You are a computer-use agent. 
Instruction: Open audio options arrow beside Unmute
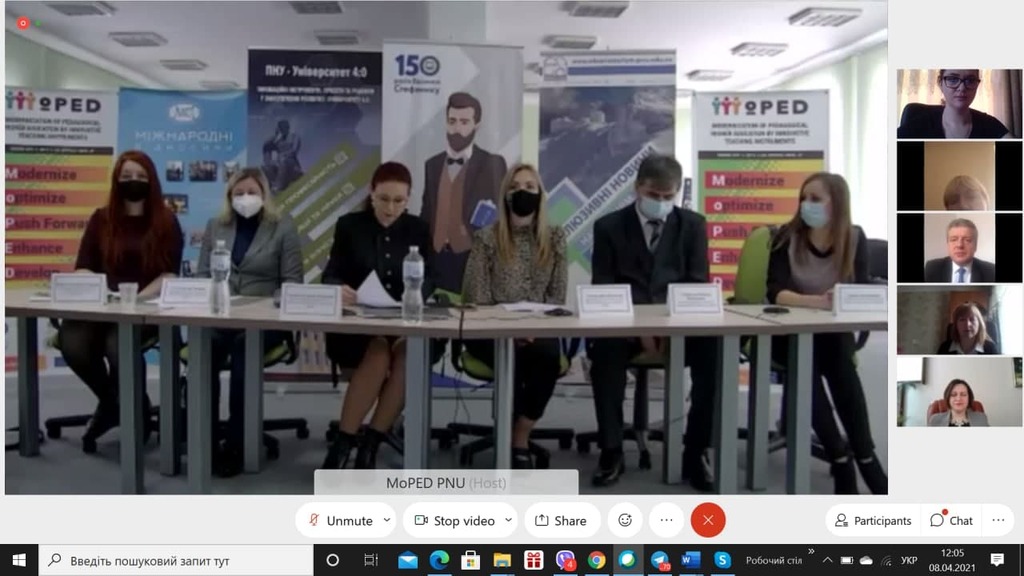[x=387, y=520]
